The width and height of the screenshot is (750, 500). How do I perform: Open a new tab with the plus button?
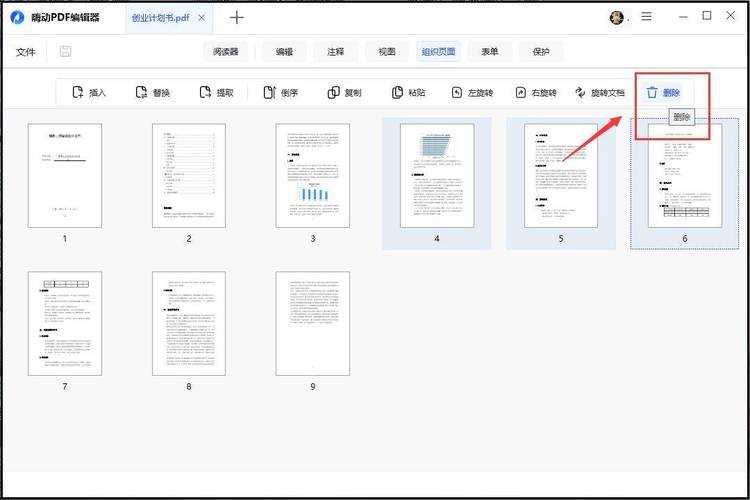tap(236, 18)
